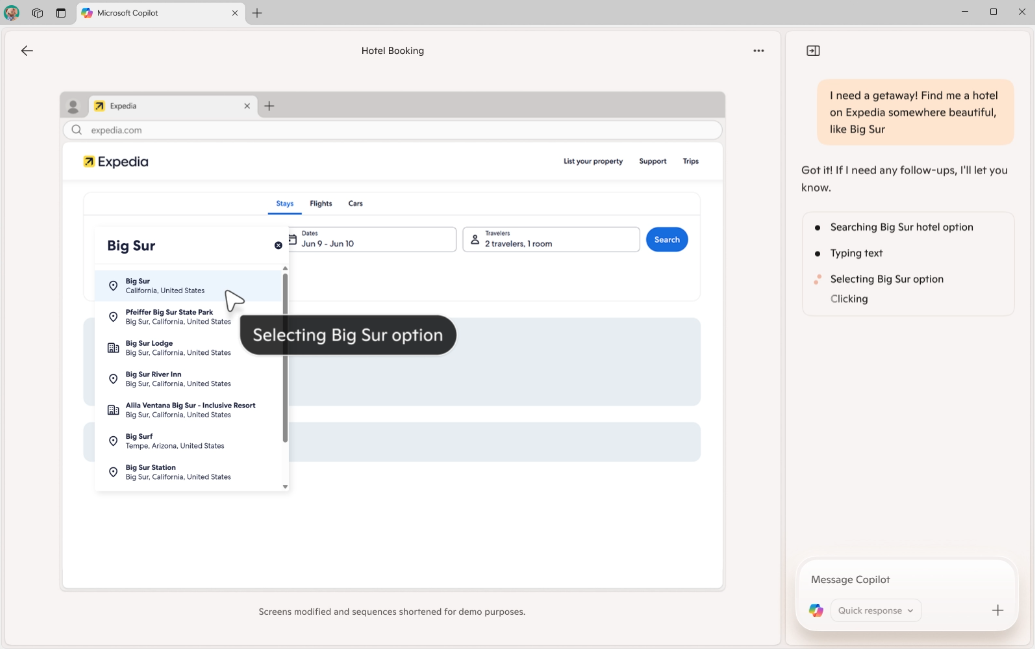Click the Hotel Booking title
The height and width of the screenshot is (649, 1035).
tap(393, 51)
